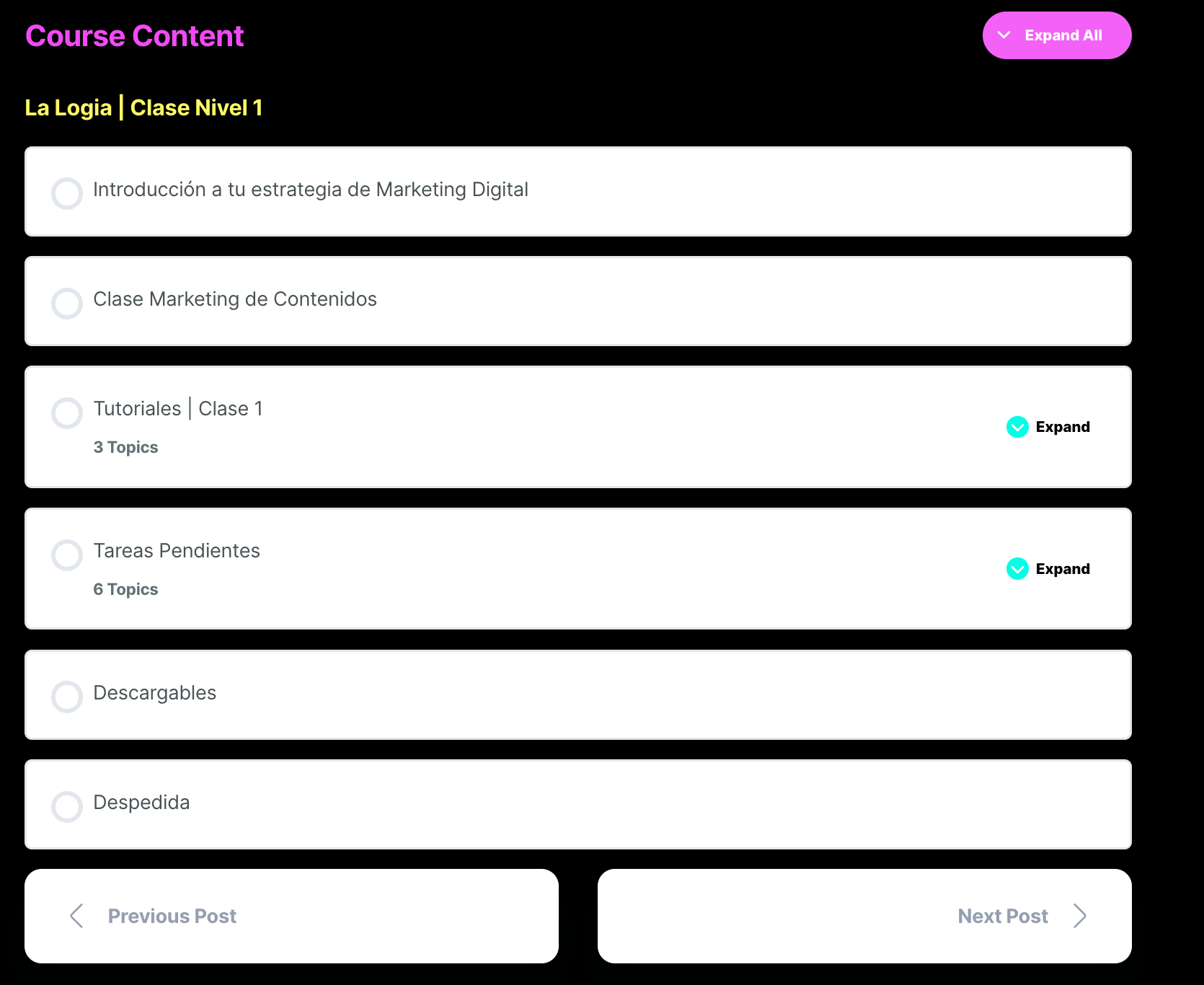Click the Descargables lesson progress circle
Viewport: 1204px width, 985px height.
point(67,697)
